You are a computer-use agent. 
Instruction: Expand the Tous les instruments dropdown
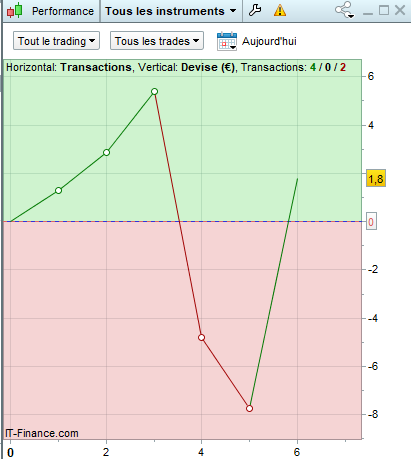[x=171, y=11]
